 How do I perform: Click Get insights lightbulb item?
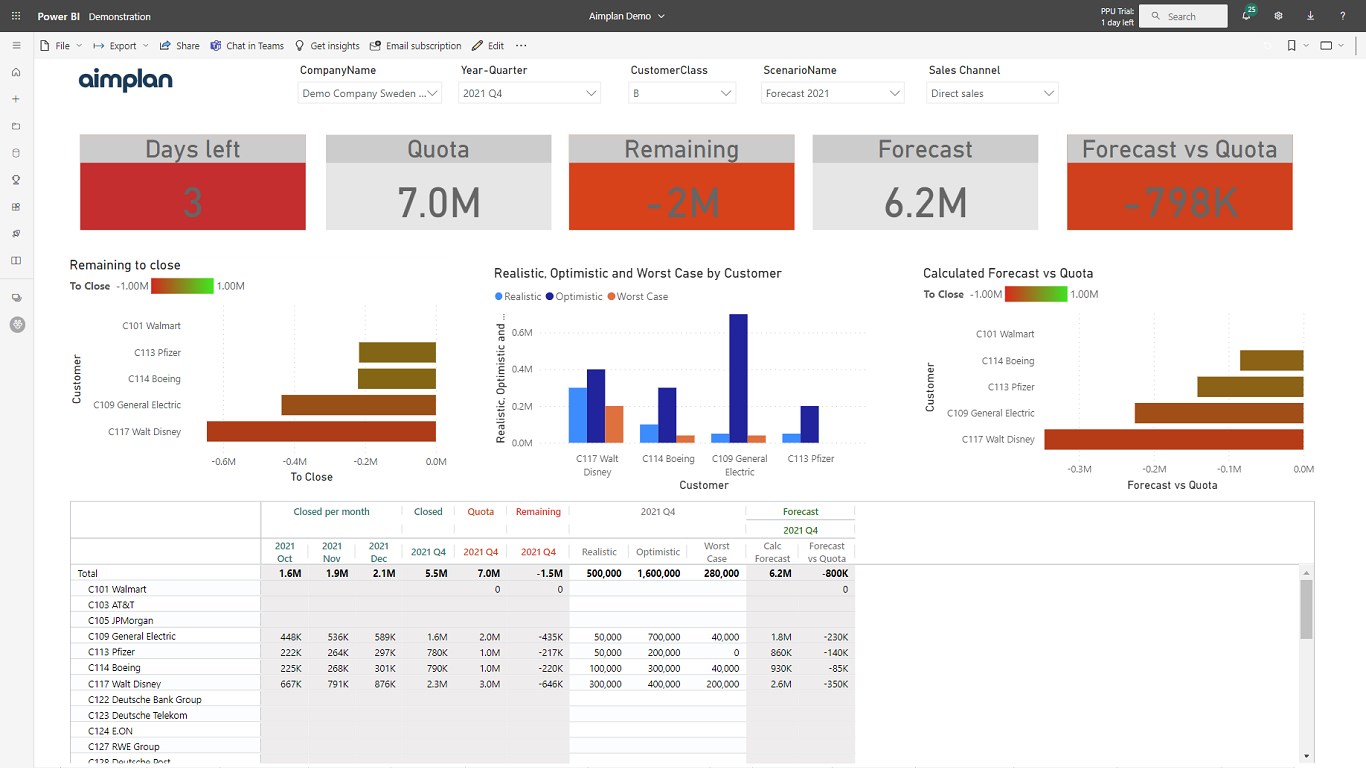point(327,46)
